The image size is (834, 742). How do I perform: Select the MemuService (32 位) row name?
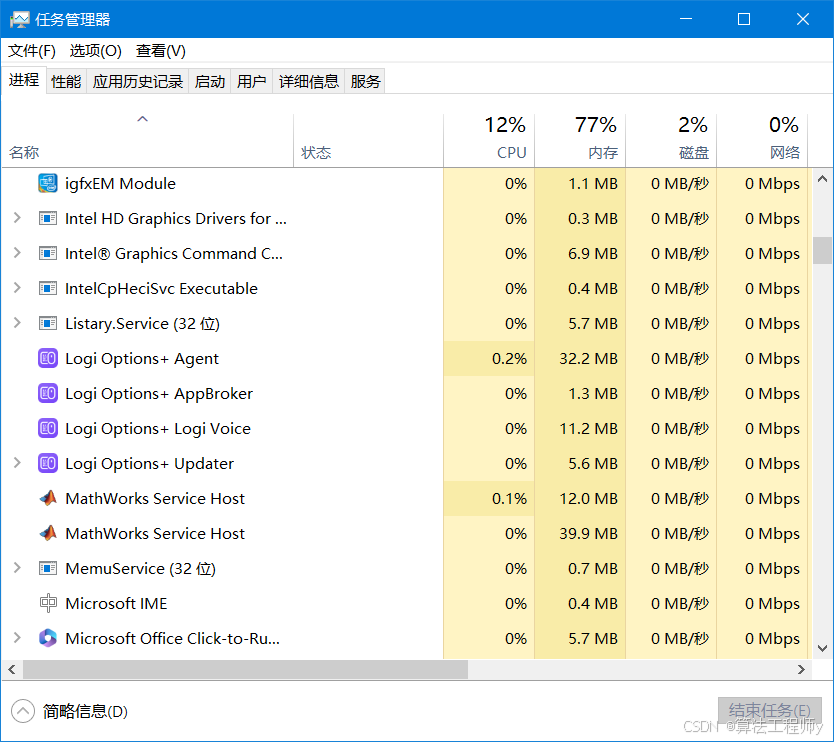pos(140,569)
